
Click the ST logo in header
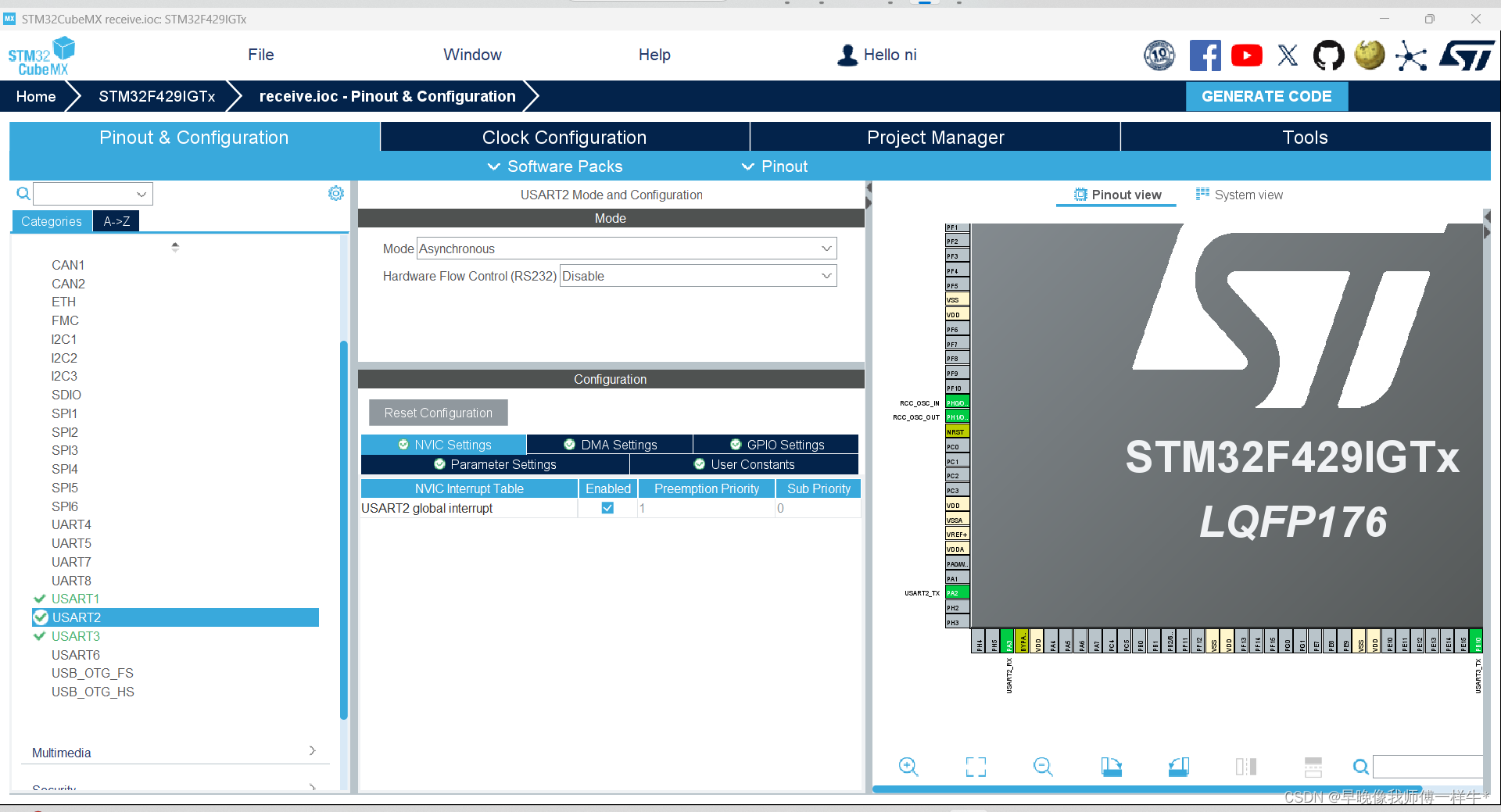point(1467,55)
